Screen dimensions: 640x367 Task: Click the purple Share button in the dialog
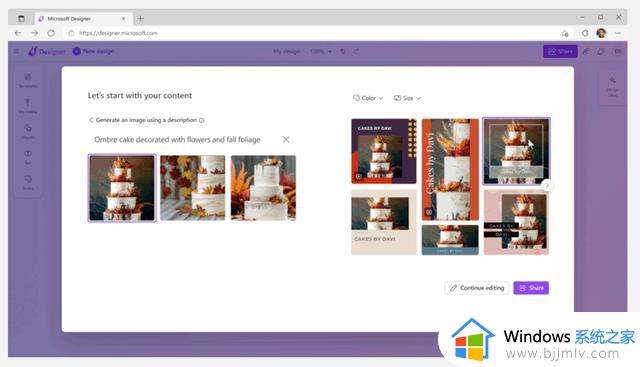coord(531,288)
